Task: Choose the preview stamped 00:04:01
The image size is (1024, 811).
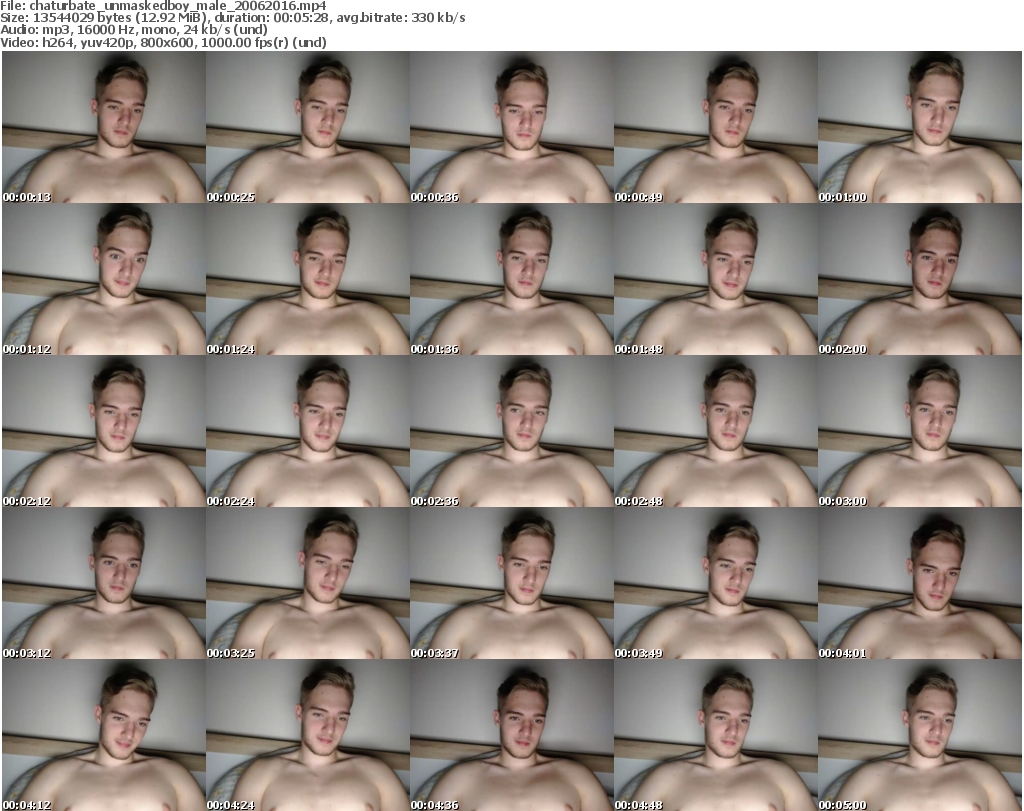Action: click(920, 583)
